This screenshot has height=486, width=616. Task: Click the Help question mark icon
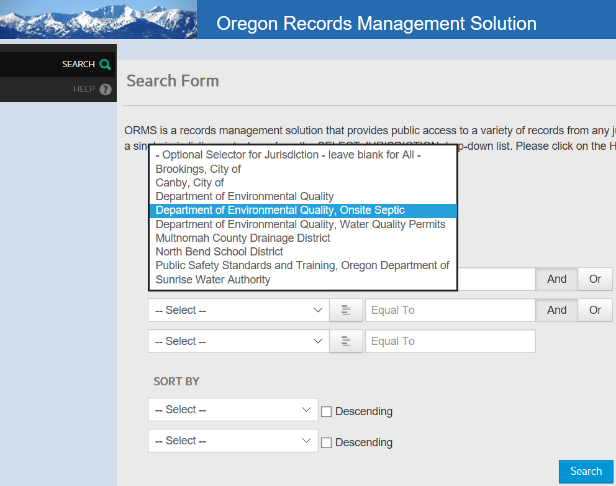pyautogui.click(x=105, y=90)
